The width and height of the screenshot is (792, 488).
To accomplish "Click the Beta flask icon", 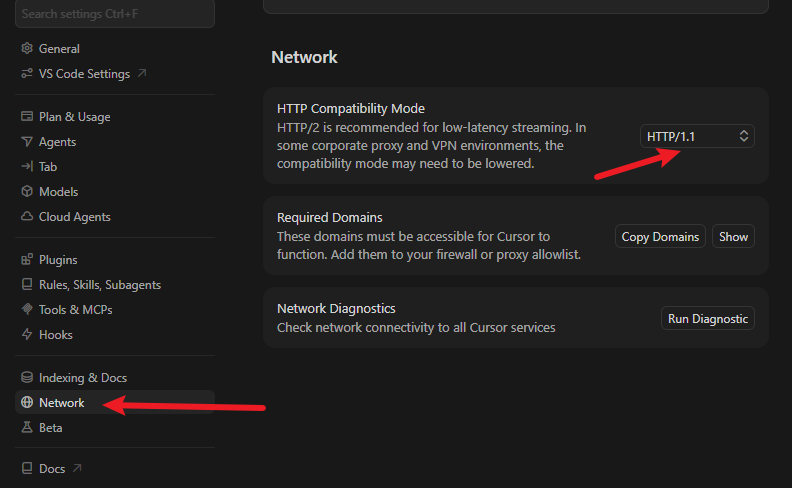I will (27, 427).
